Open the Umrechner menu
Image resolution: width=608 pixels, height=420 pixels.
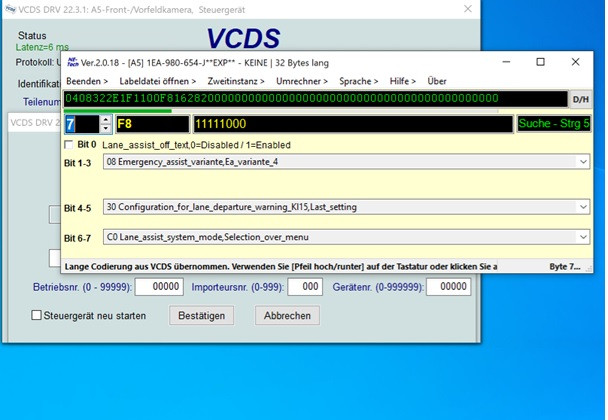click(x=302, y=81)
